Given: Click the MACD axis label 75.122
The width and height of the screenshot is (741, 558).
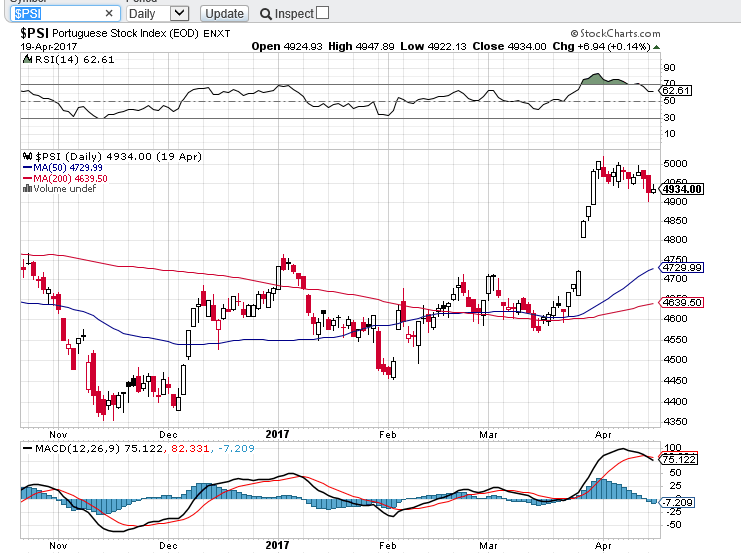Looking at the screenshot, I should (679, 459).
